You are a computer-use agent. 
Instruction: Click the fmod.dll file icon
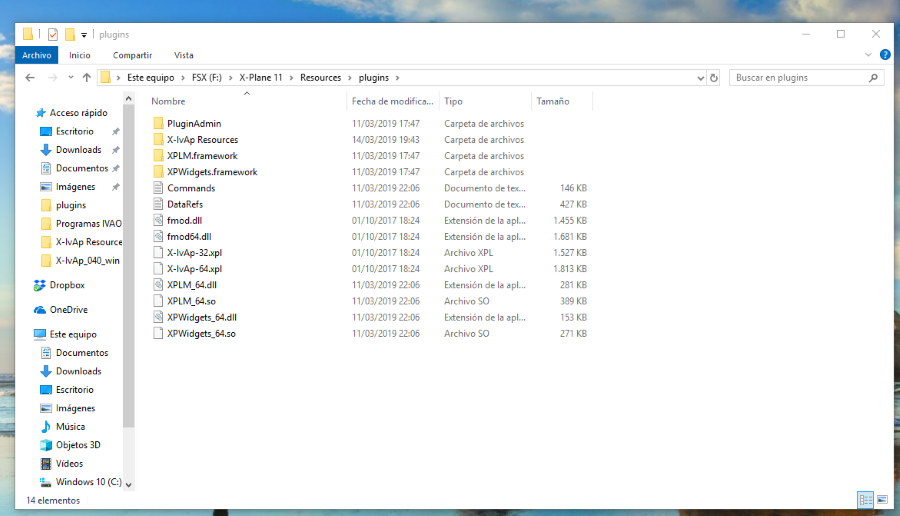click(158, 220)
